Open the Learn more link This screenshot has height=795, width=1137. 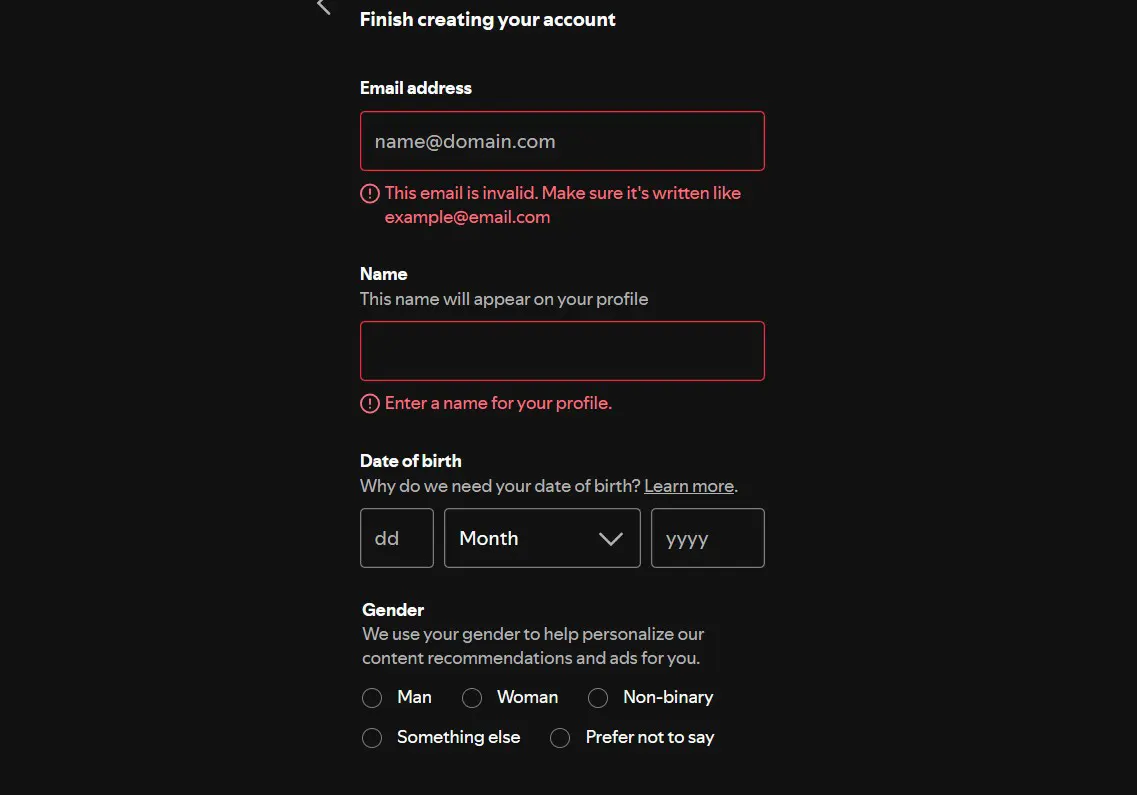click(689, 486)
